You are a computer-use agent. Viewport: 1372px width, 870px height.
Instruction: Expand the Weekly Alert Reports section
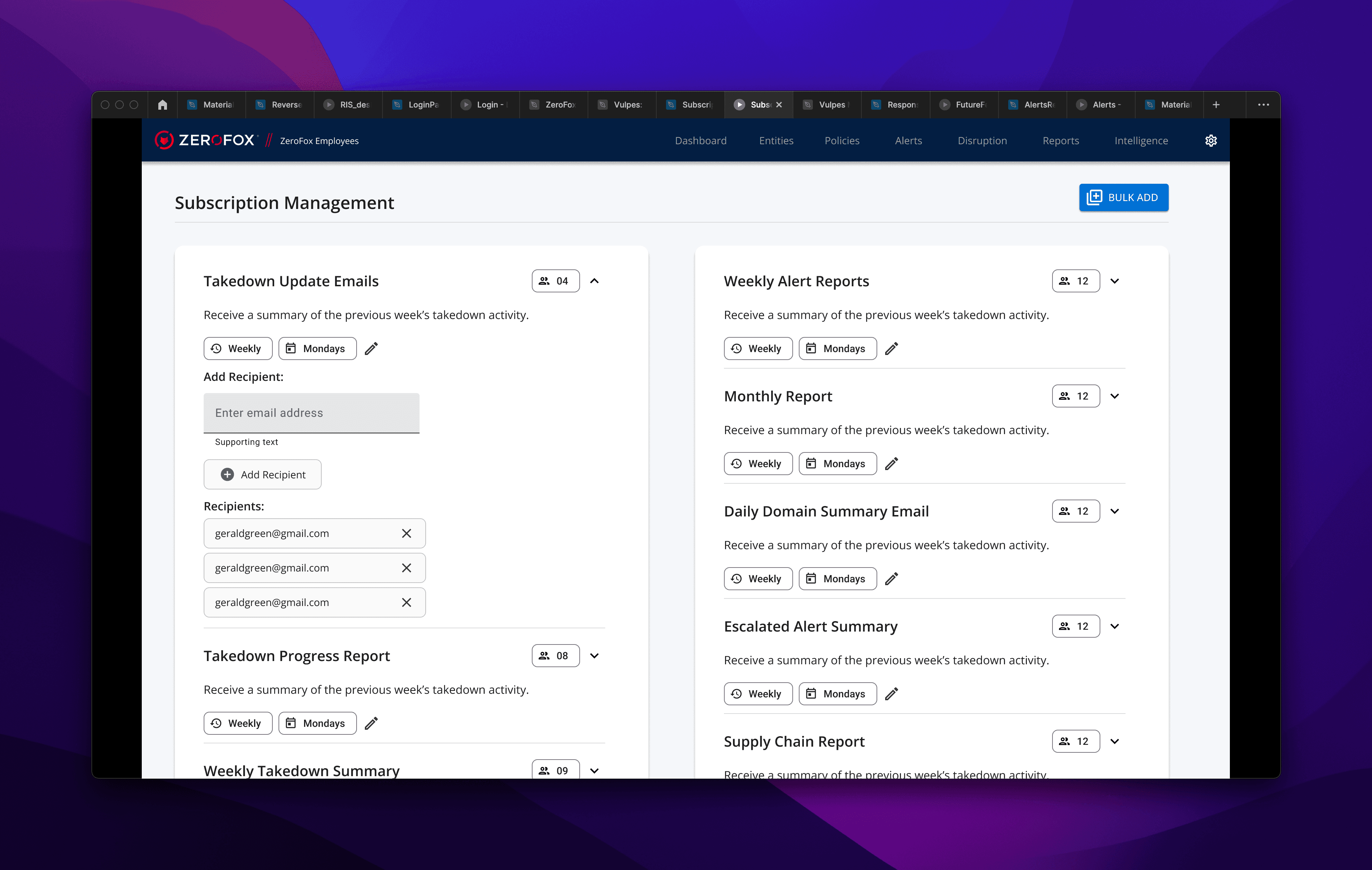[x=1114, y=281]
